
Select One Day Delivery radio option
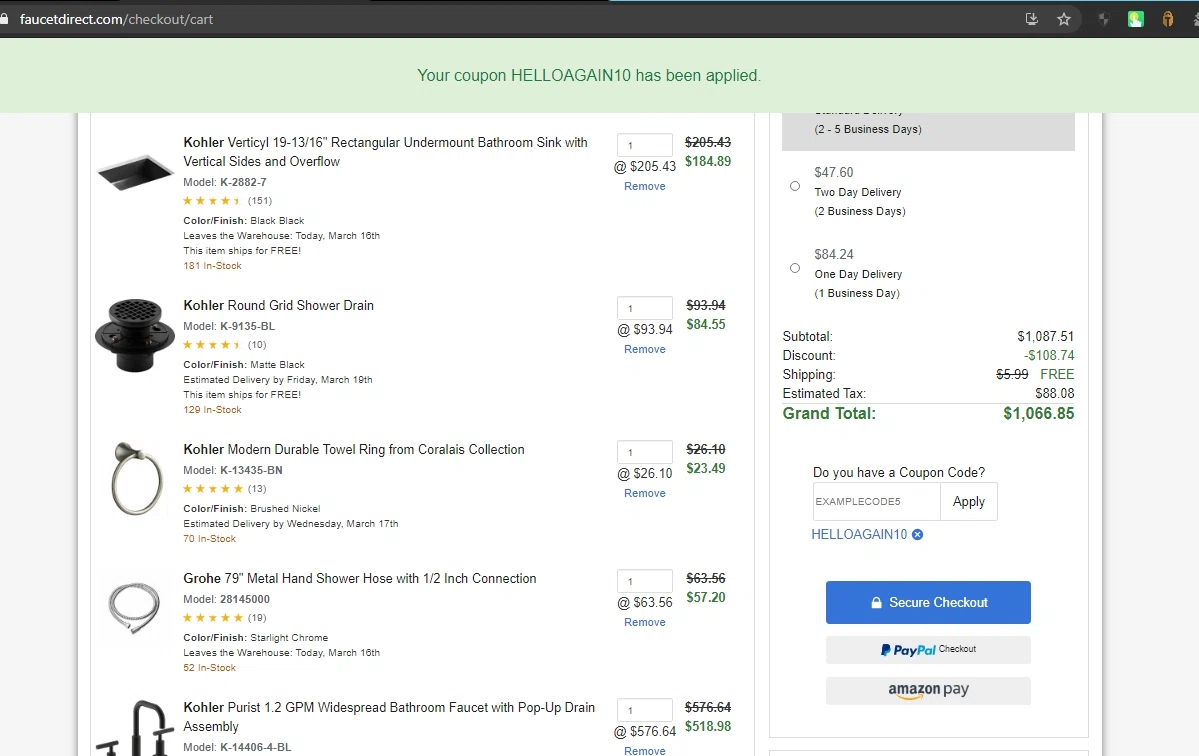pos(795,268)
